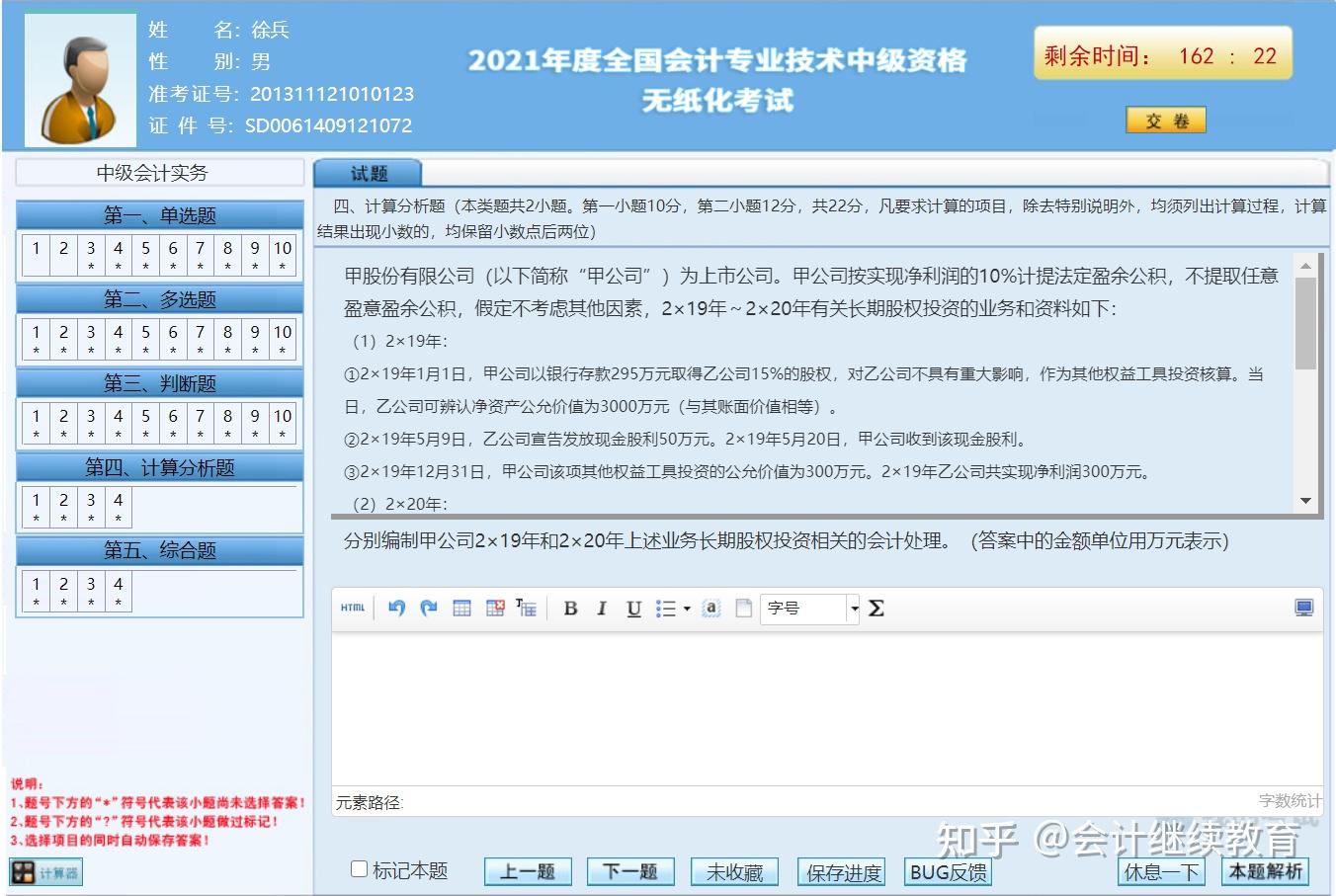This screenshot has width=1336, height=896.
Task: Switch the editor to fullscreen mode
Action: [x=1303, y=609]
